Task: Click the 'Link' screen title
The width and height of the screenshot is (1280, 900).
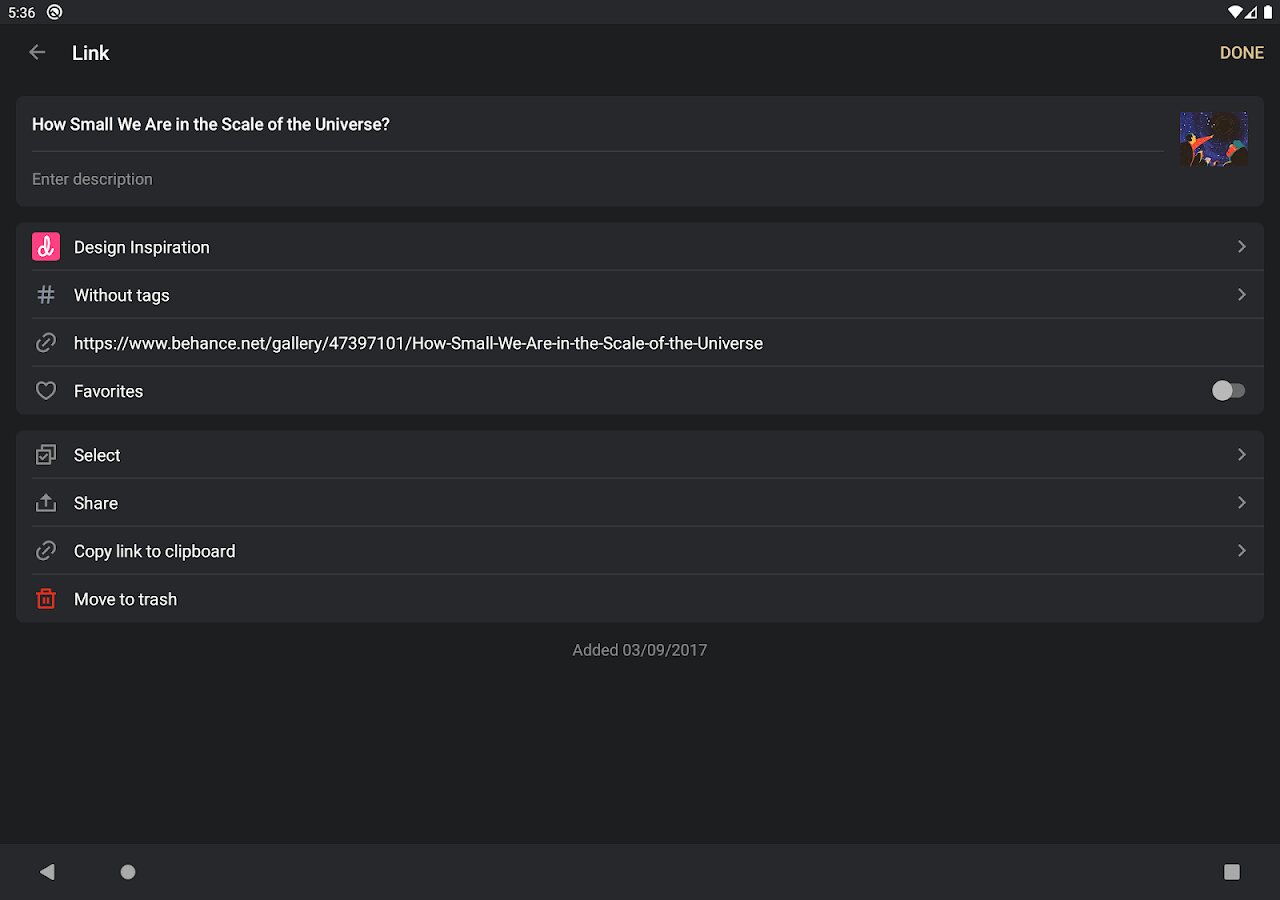Action: [x=90, y=53]
